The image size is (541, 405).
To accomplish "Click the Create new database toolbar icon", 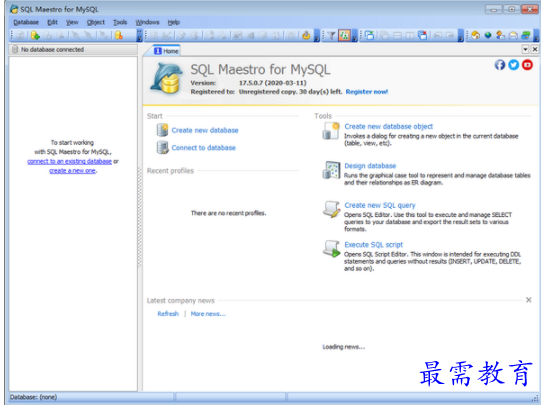I will tap(35, 35).
